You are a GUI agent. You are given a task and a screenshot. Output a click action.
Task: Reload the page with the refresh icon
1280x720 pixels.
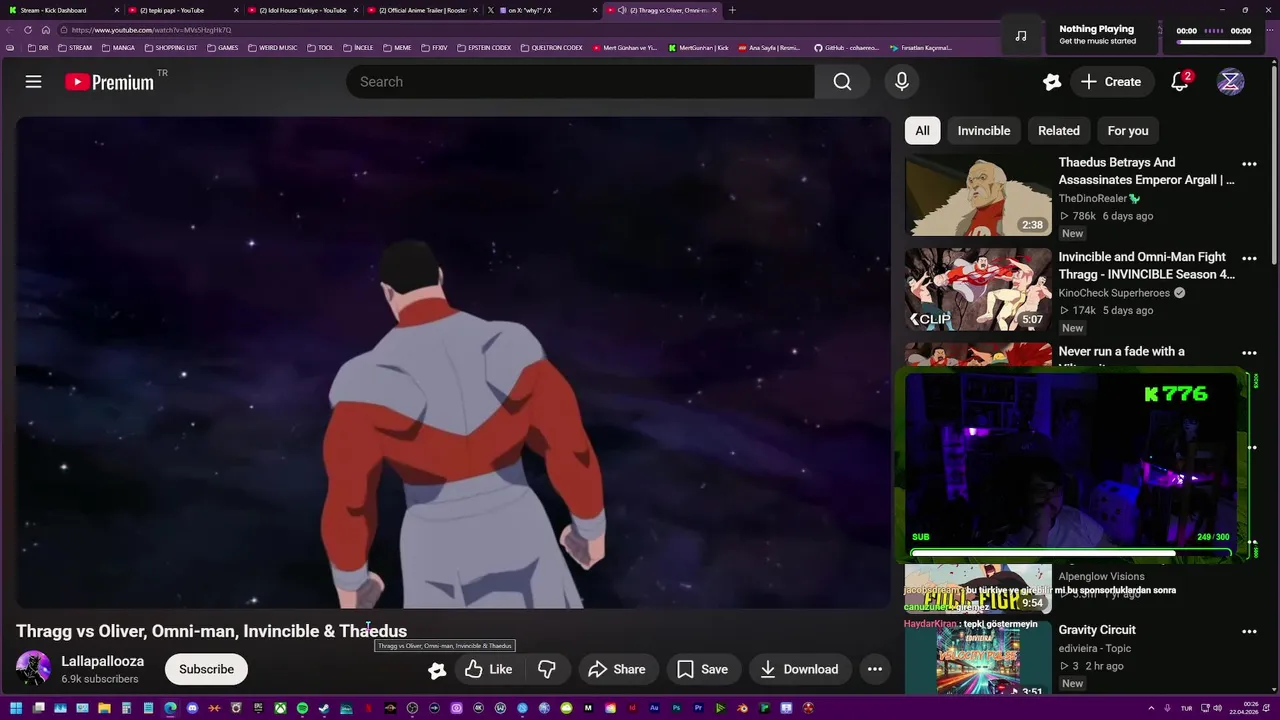(x=28, y=30)
